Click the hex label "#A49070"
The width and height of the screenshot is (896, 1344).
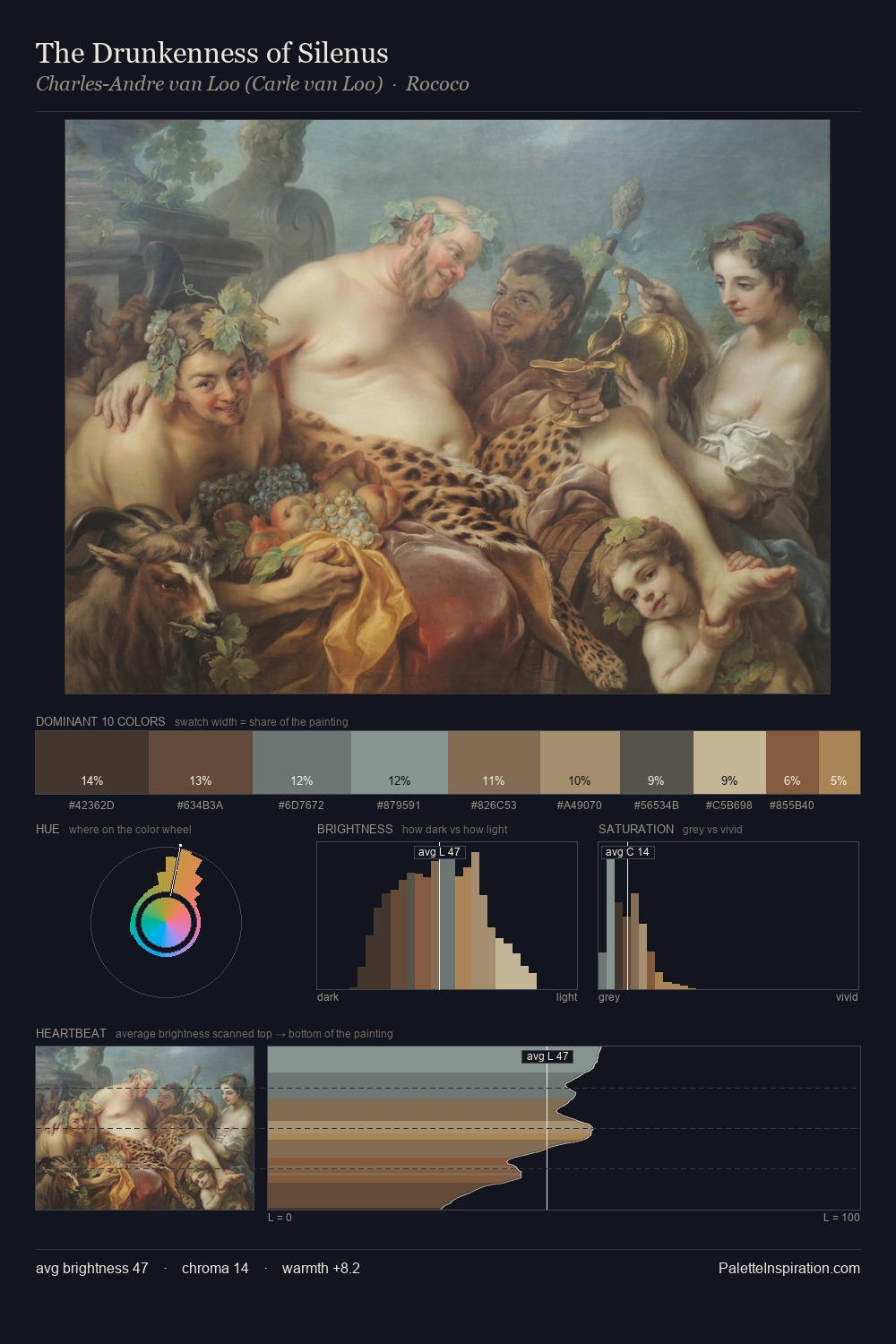coord(580,806)
